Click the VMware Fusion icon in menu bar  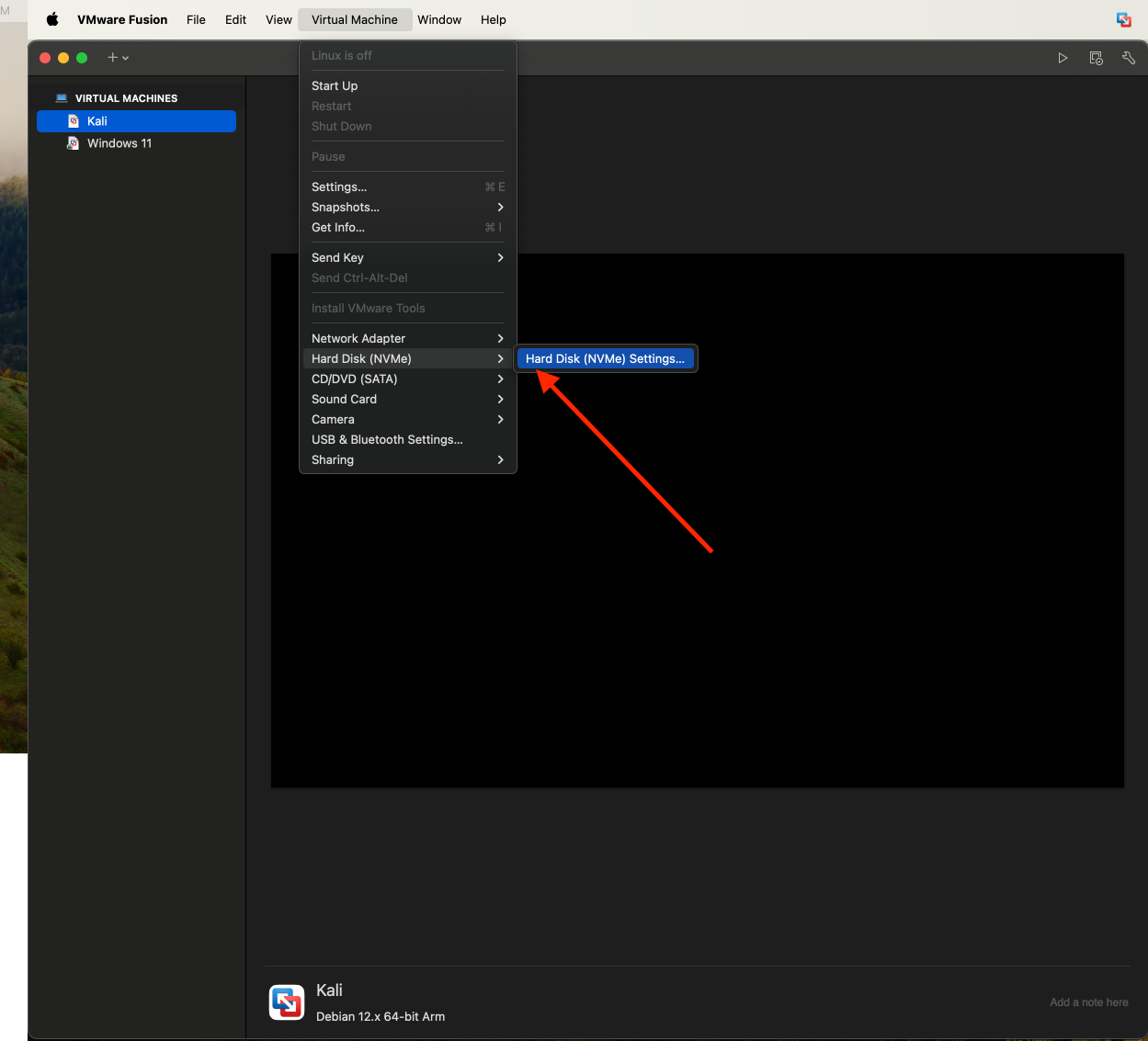click(1123, 19)
